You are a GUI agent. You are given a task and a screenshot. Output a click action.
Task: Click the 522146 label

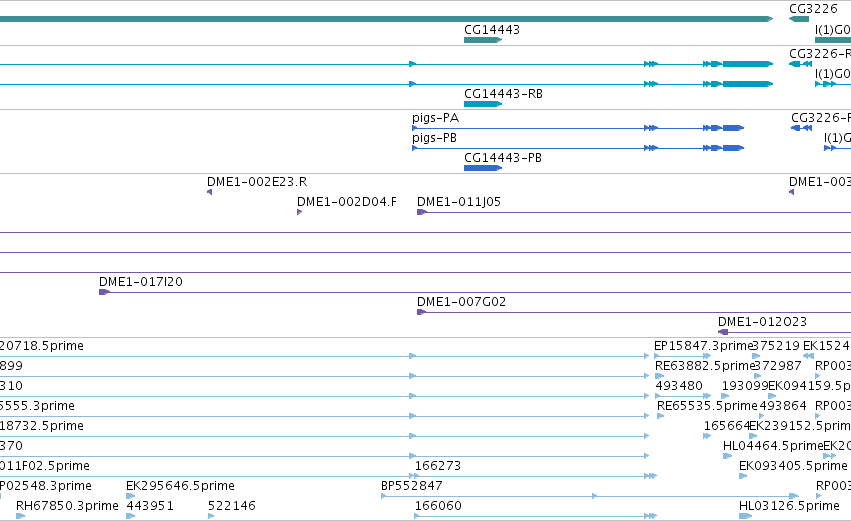[x=232, y=506]
